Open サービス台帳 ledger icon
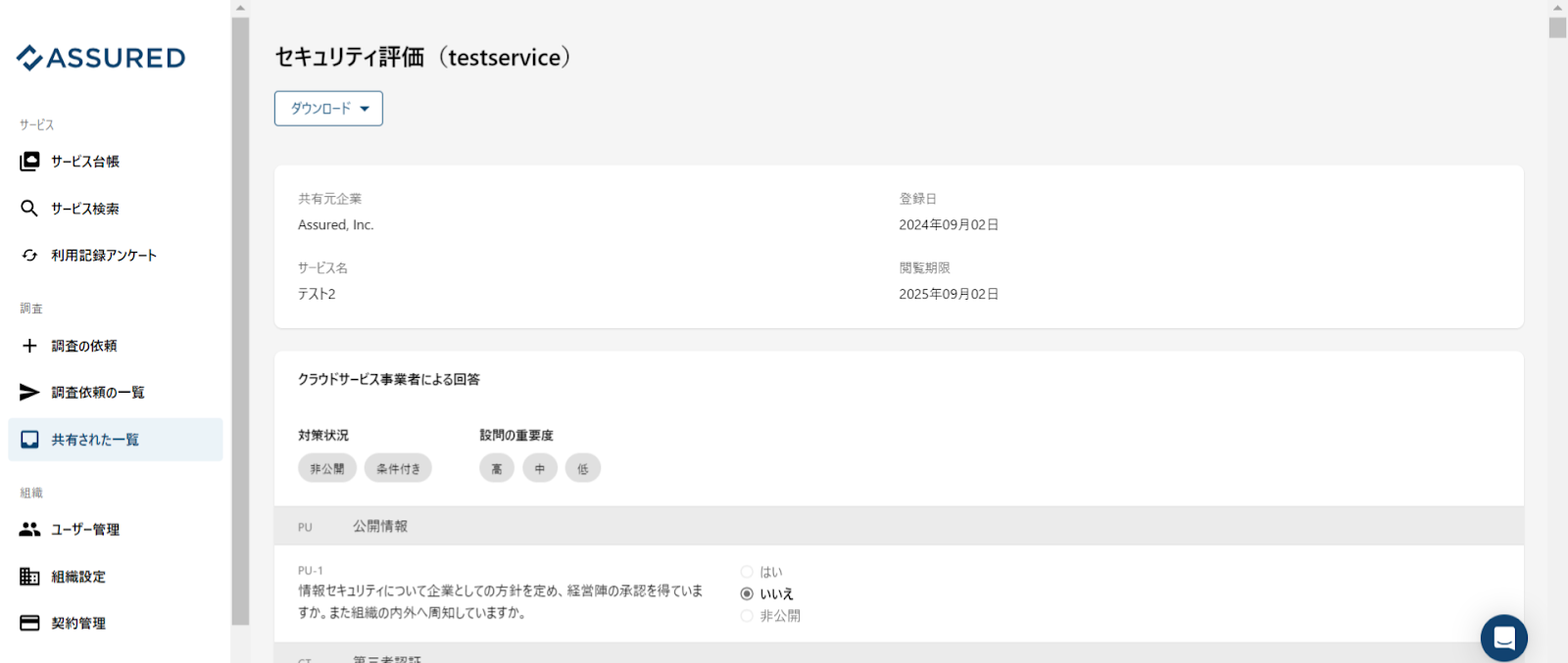The image size is (1568, 663). [29, 162]
